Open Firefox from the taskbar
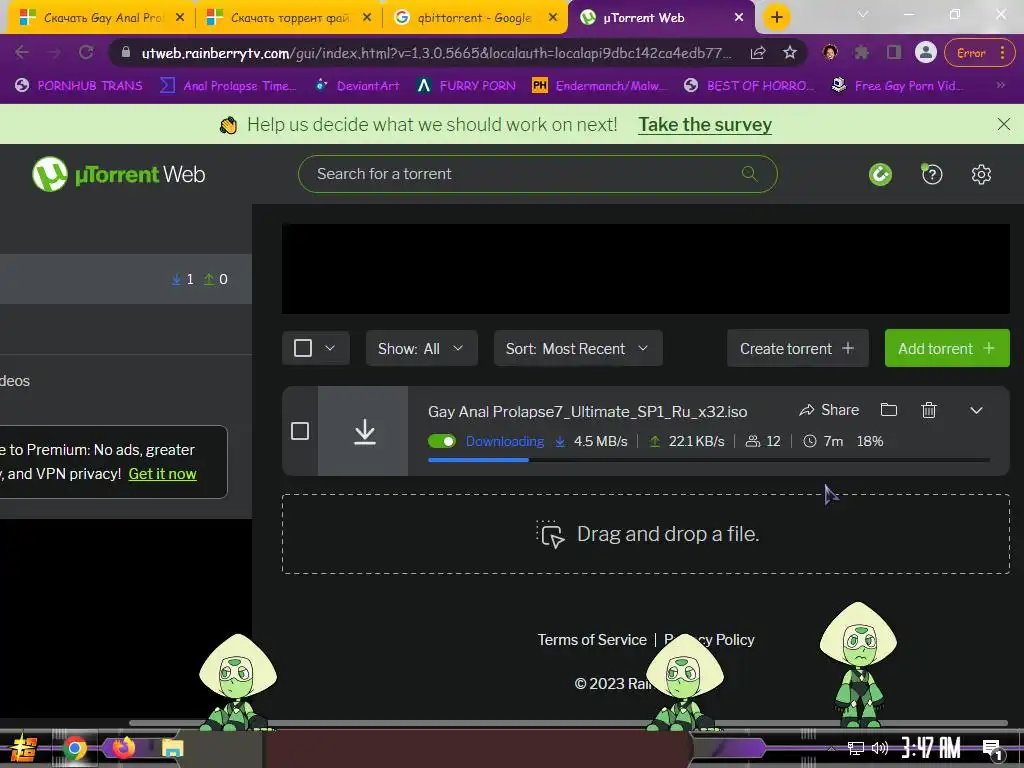Viewport: 1024px width, 768px height. (123, 747)
